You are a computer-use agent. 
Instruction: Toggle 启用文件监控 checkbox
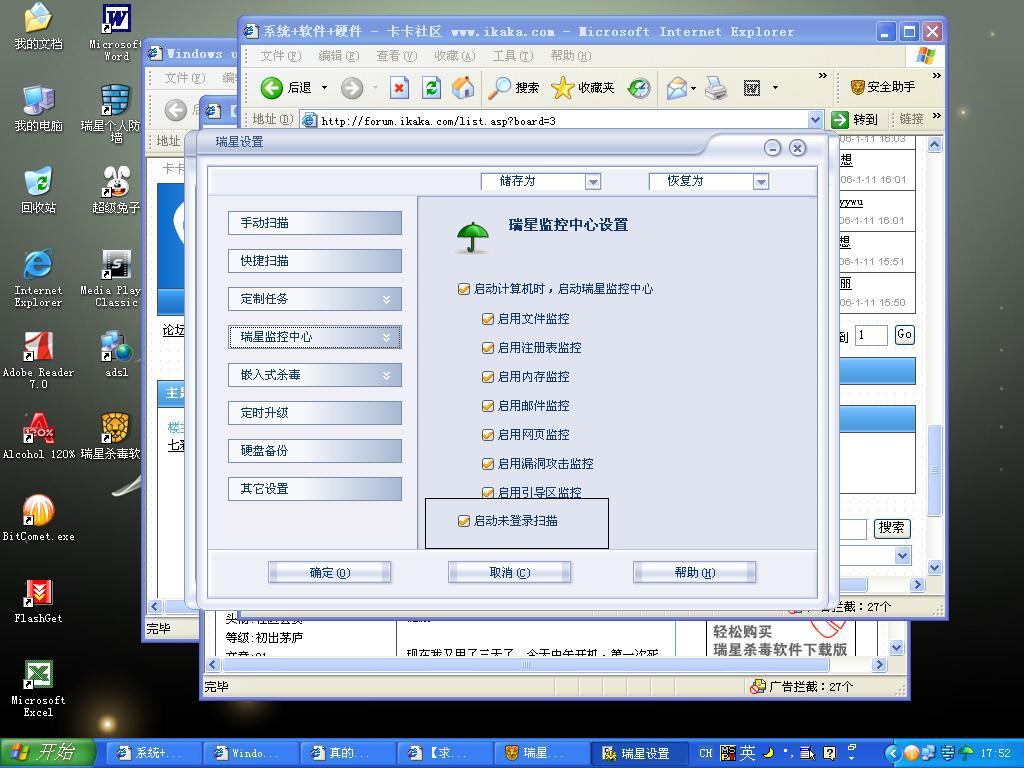(x=487, y=319)
